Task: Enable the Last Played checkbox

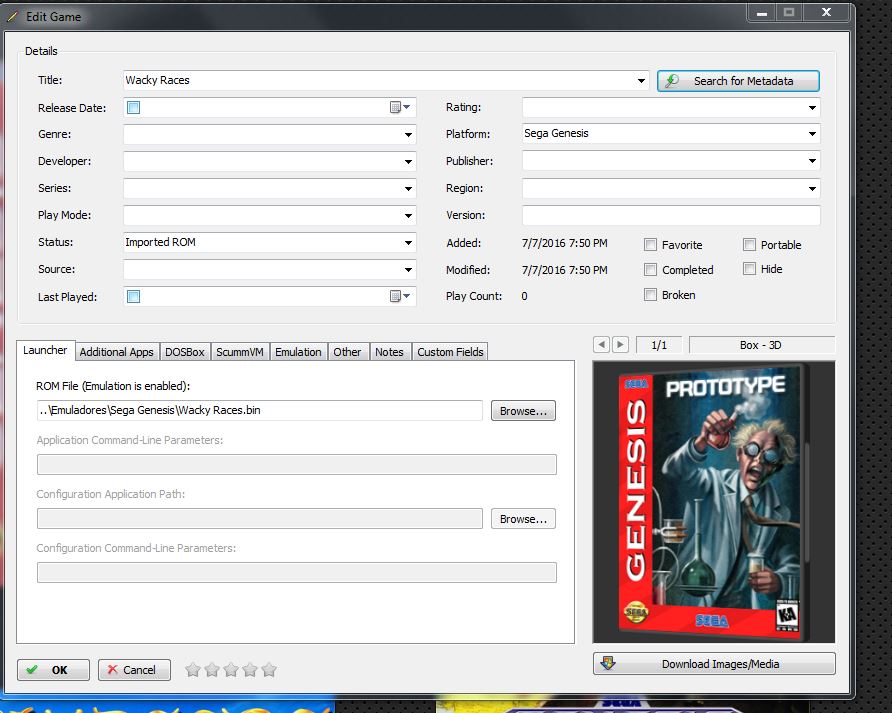Action: tap(134, 296)
